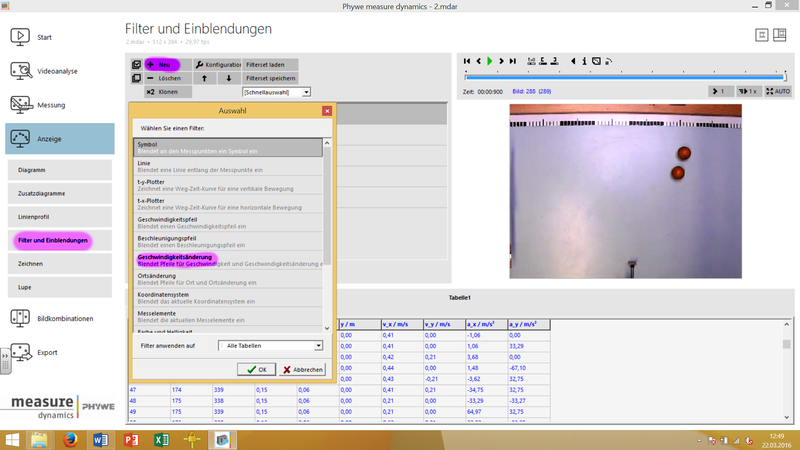Image resolution: width=800 pixels, height=450 pixels.
Task: Confirm the dialog with OK
Action: pos(257,369)
